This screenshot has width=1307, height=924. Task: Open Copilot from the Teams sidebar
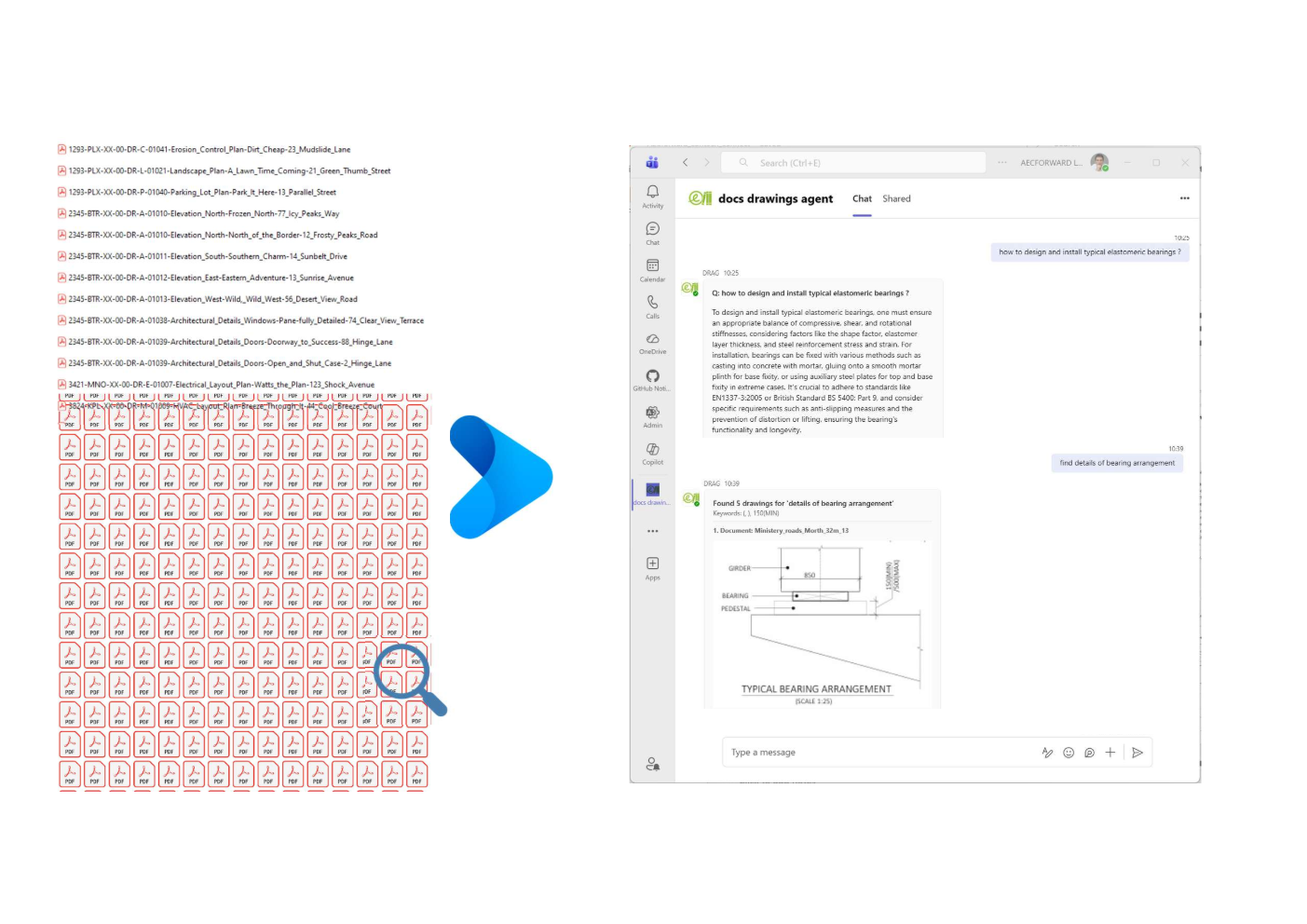click(x=652, y=454)
